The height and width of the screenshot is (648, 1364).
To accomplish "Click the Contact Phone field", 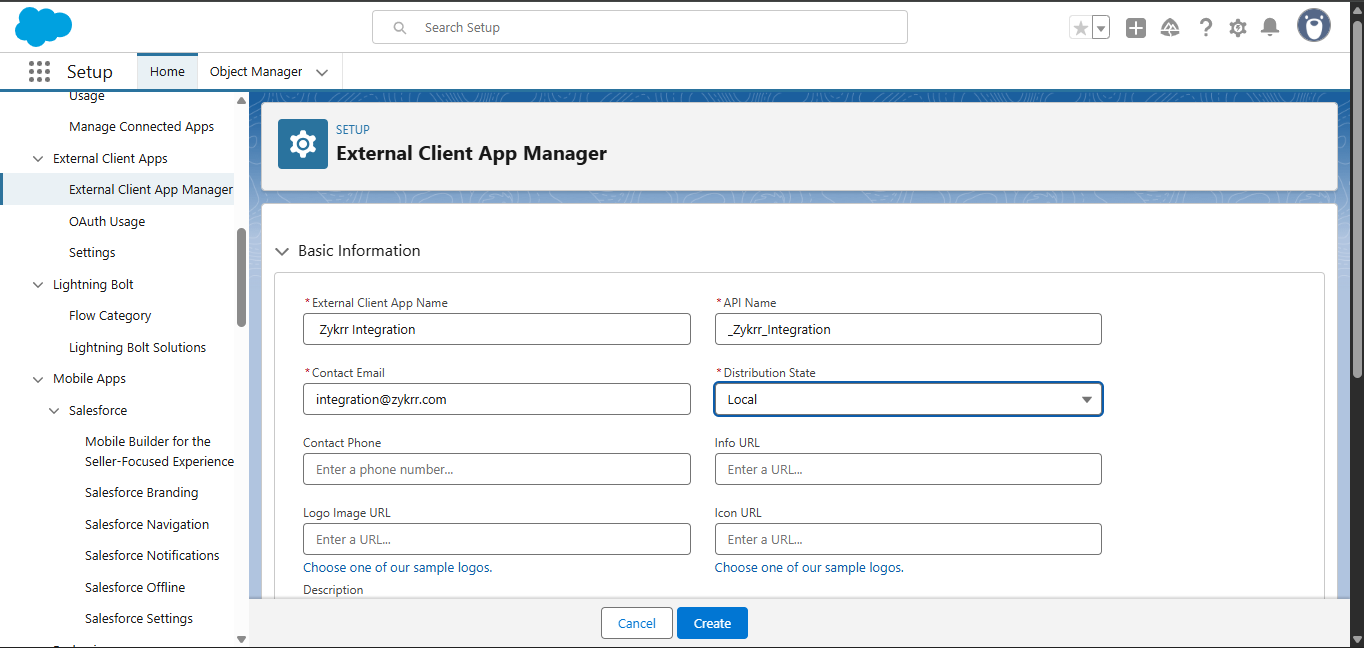I will coord(497,469).
